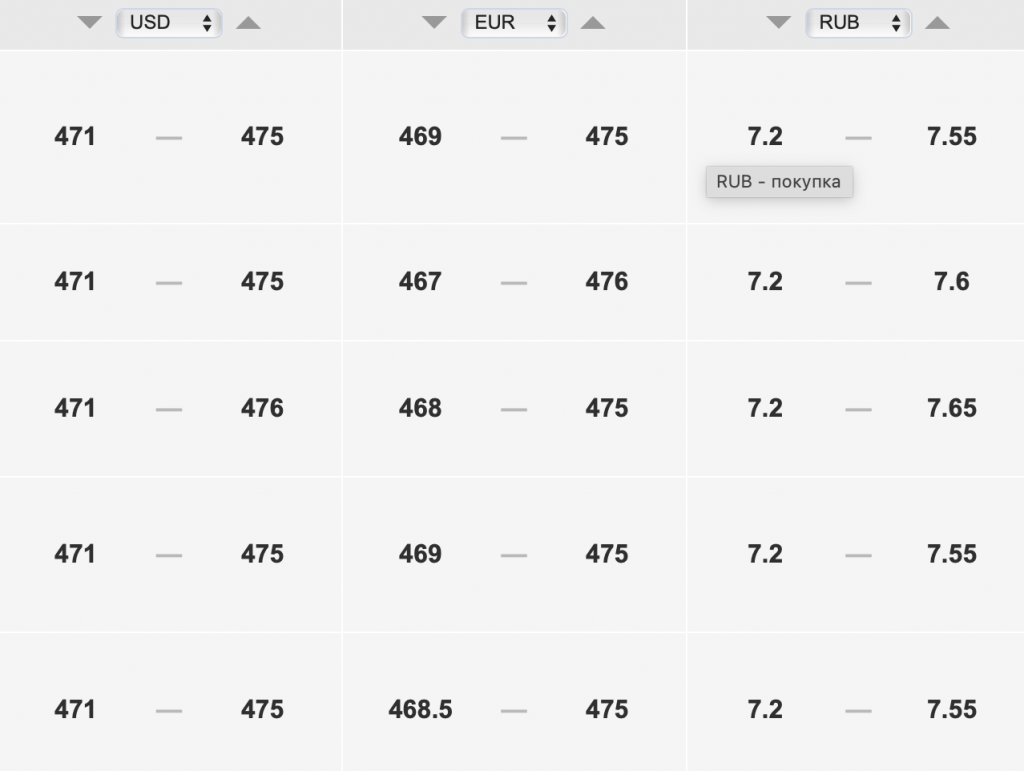
Task: Sort using down triangle beside EUR dropdown
Action: coord(434,23)
